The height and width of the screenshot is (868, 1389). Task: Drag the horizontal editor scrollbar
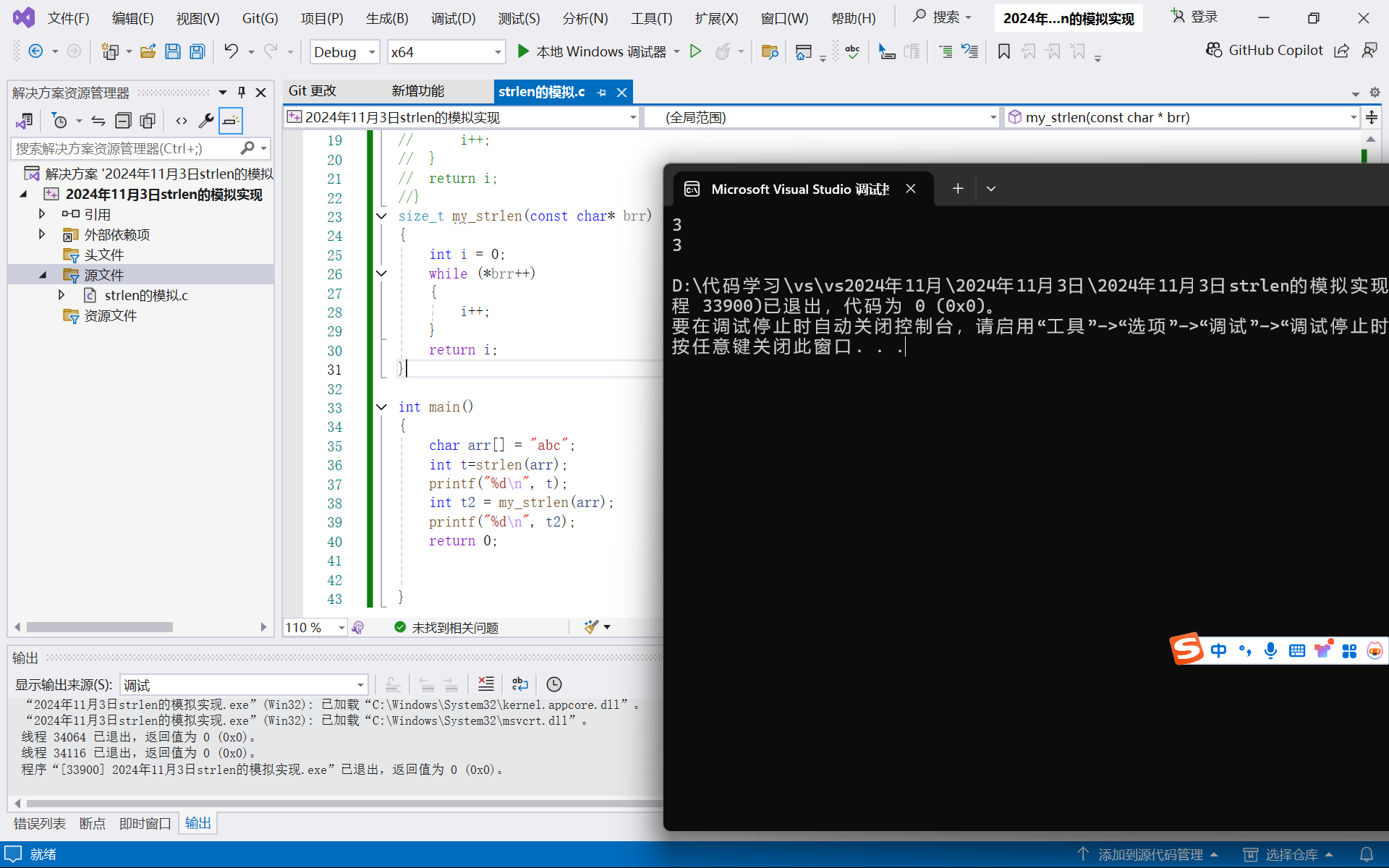pos(100,626)
